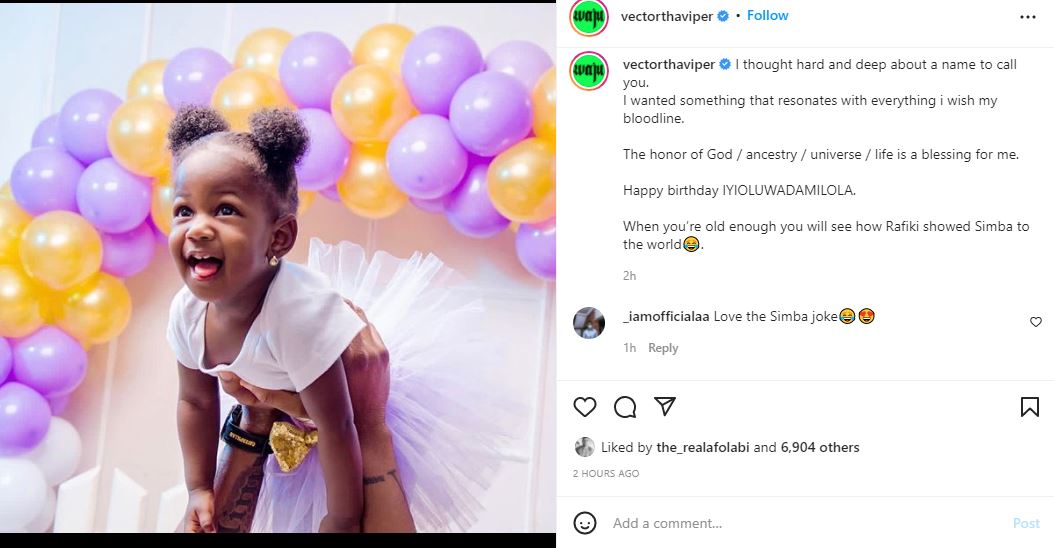Image resolution: width=1054 pixels, height=548 pixels.
Task: Reply to _iamofficialaa's comment
Action: (x=663, y=348)
